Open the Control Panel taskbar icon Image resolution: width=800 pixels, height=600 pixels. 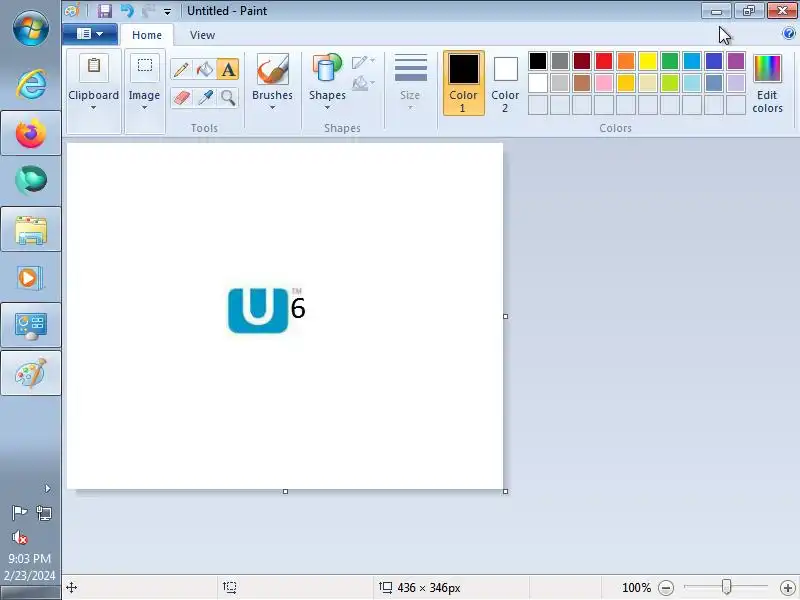(x=31, y=326)
